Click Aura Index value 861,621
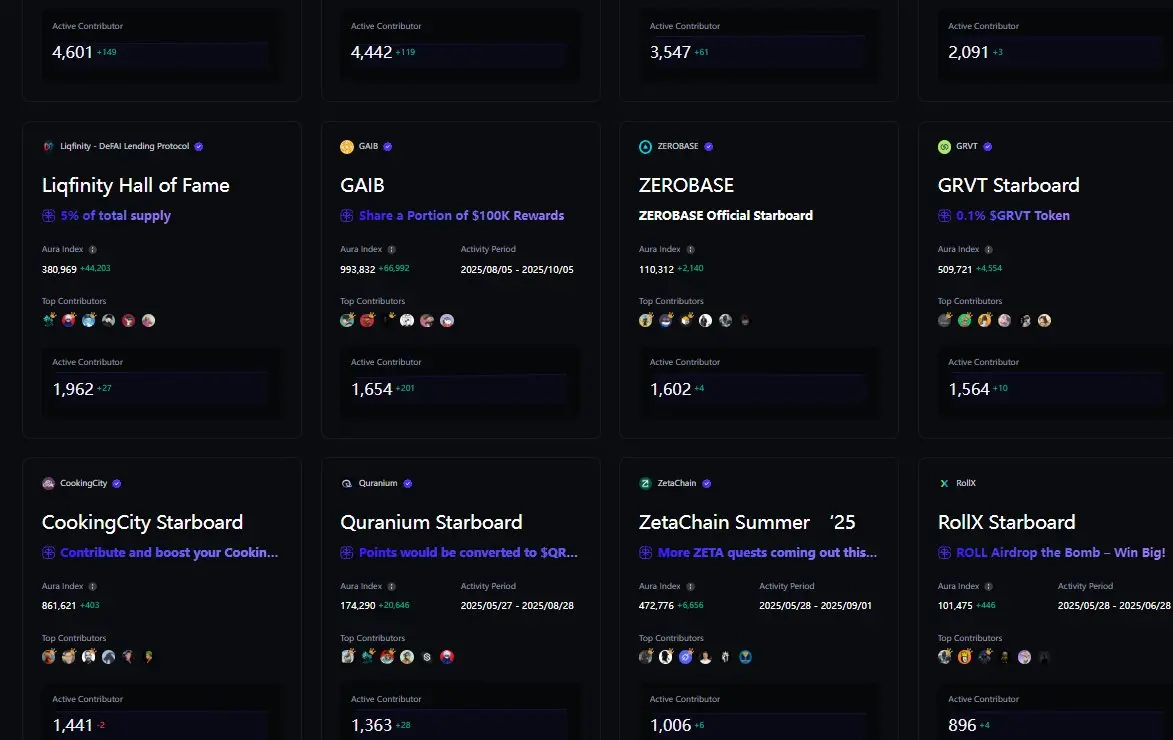 (x=59, y=606)
